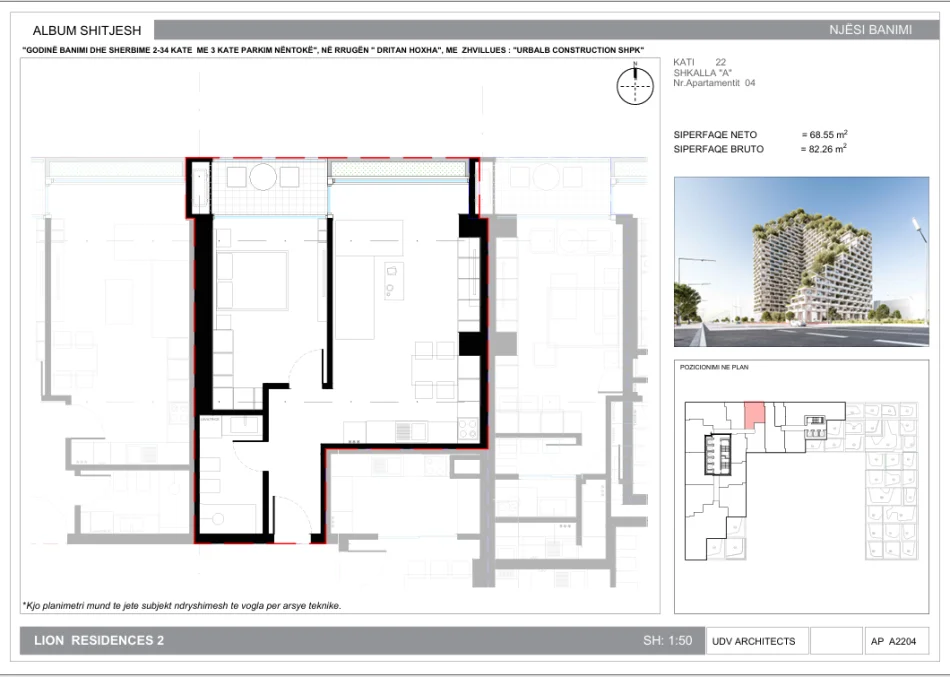Click the toilet symbol in the bathroom
Screen dimensions: 950x677
pyautogui.click(x=211, y=462)
